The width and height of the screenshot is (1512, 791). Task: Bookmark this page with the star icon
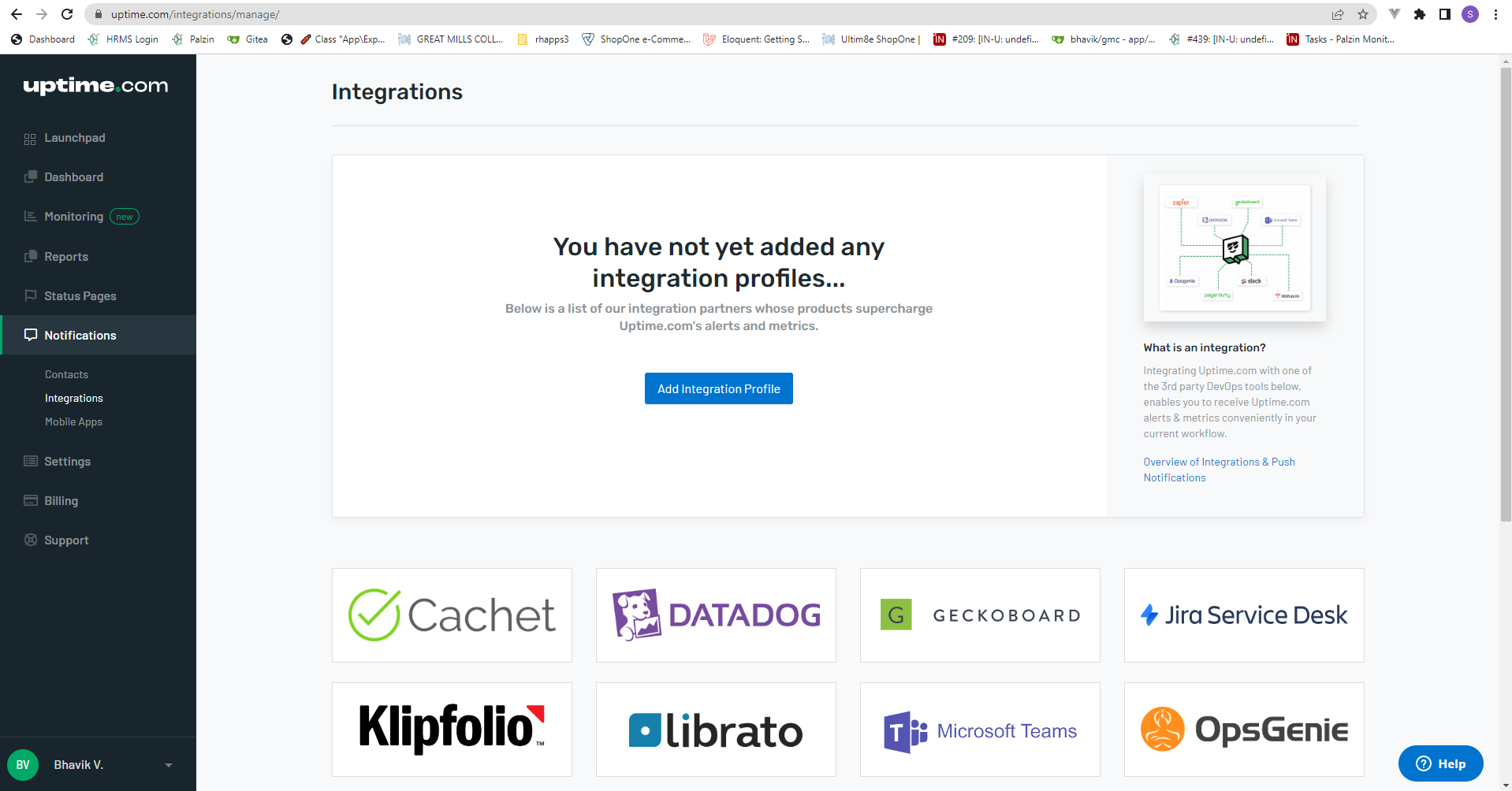(x=1363, y=14)
